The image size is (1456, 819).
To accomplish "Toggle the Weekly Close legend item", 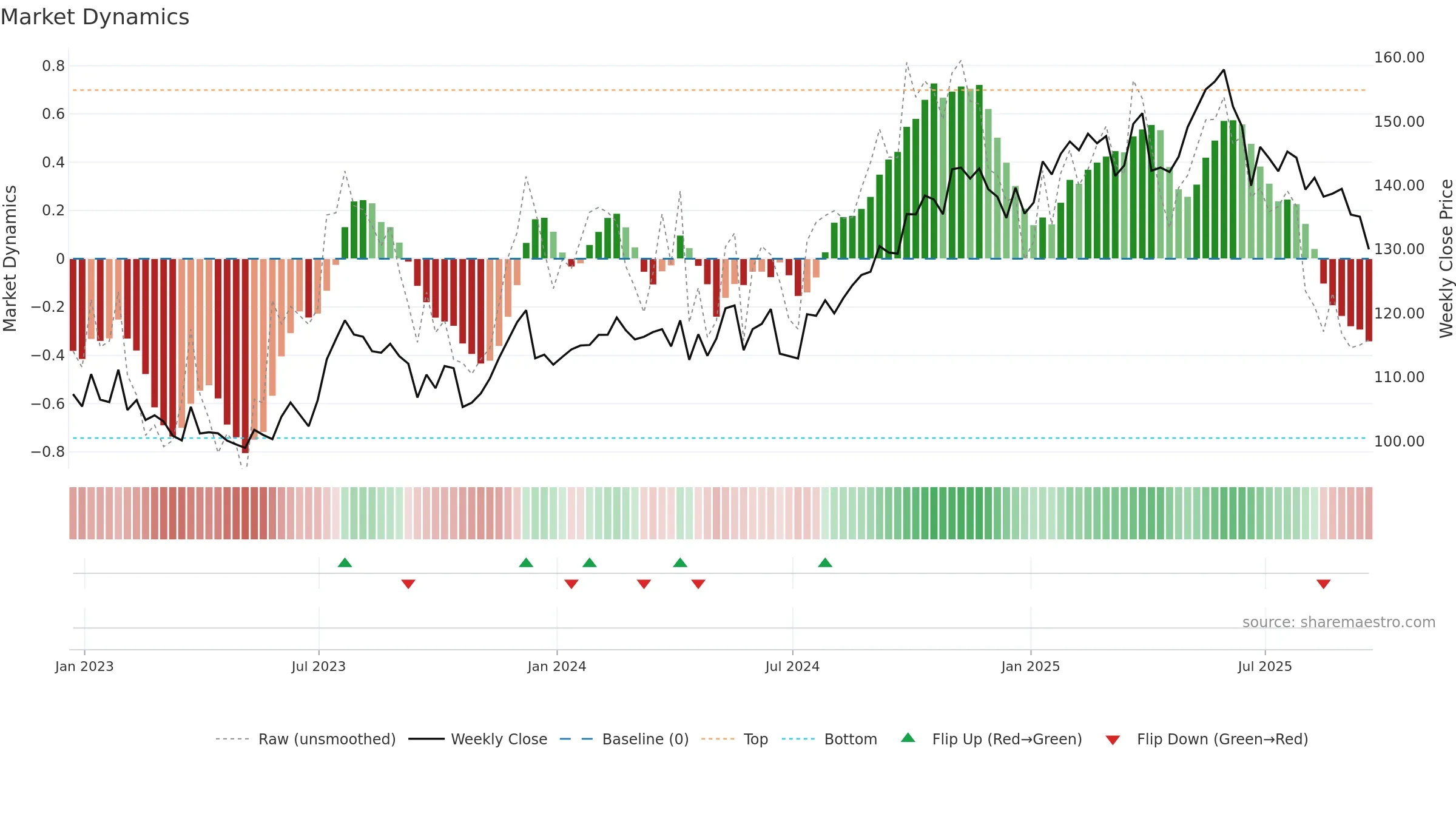I will point(478,739).
